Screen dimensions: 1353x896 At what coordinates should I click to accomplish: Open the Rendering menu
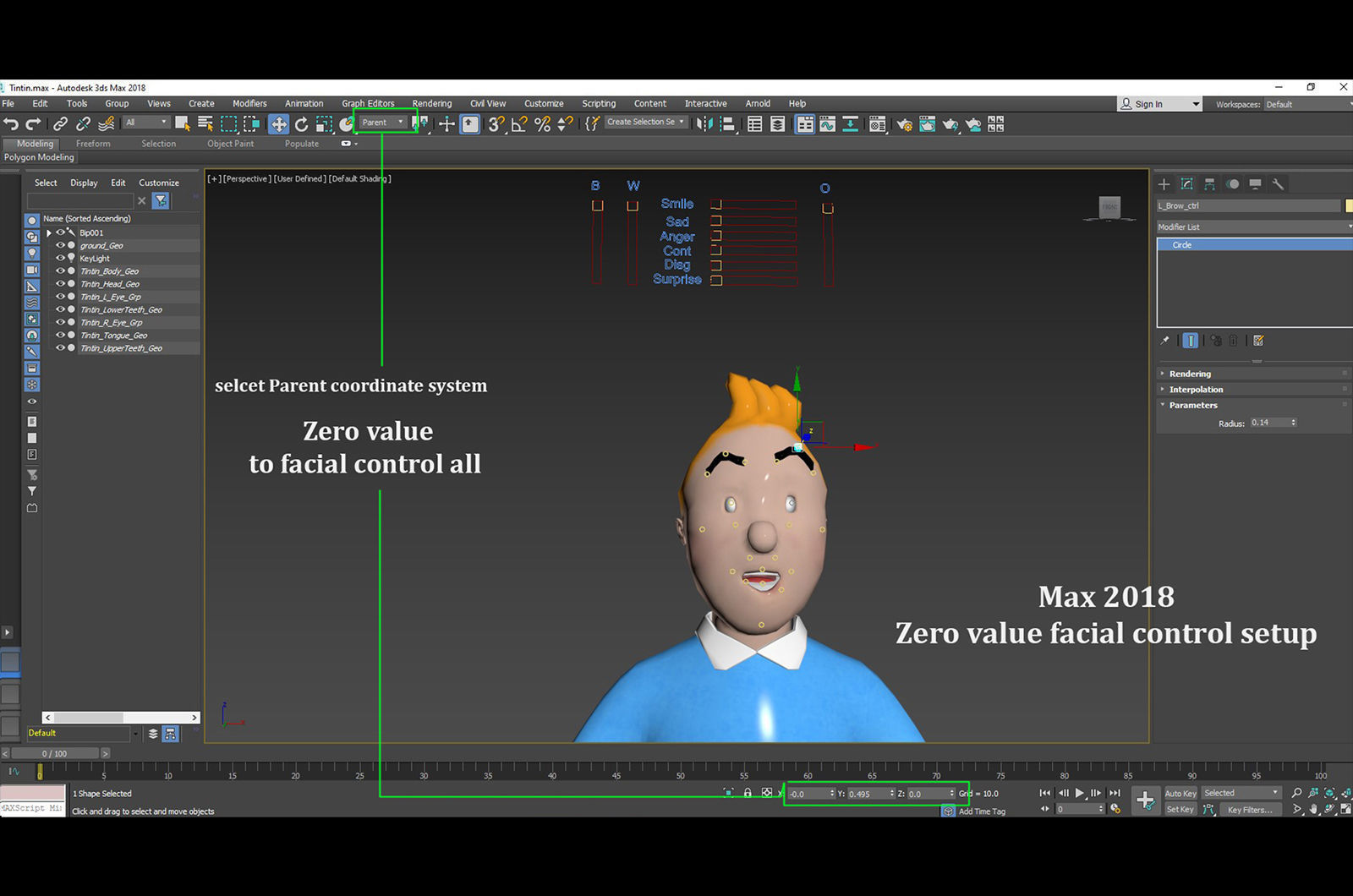431,103
